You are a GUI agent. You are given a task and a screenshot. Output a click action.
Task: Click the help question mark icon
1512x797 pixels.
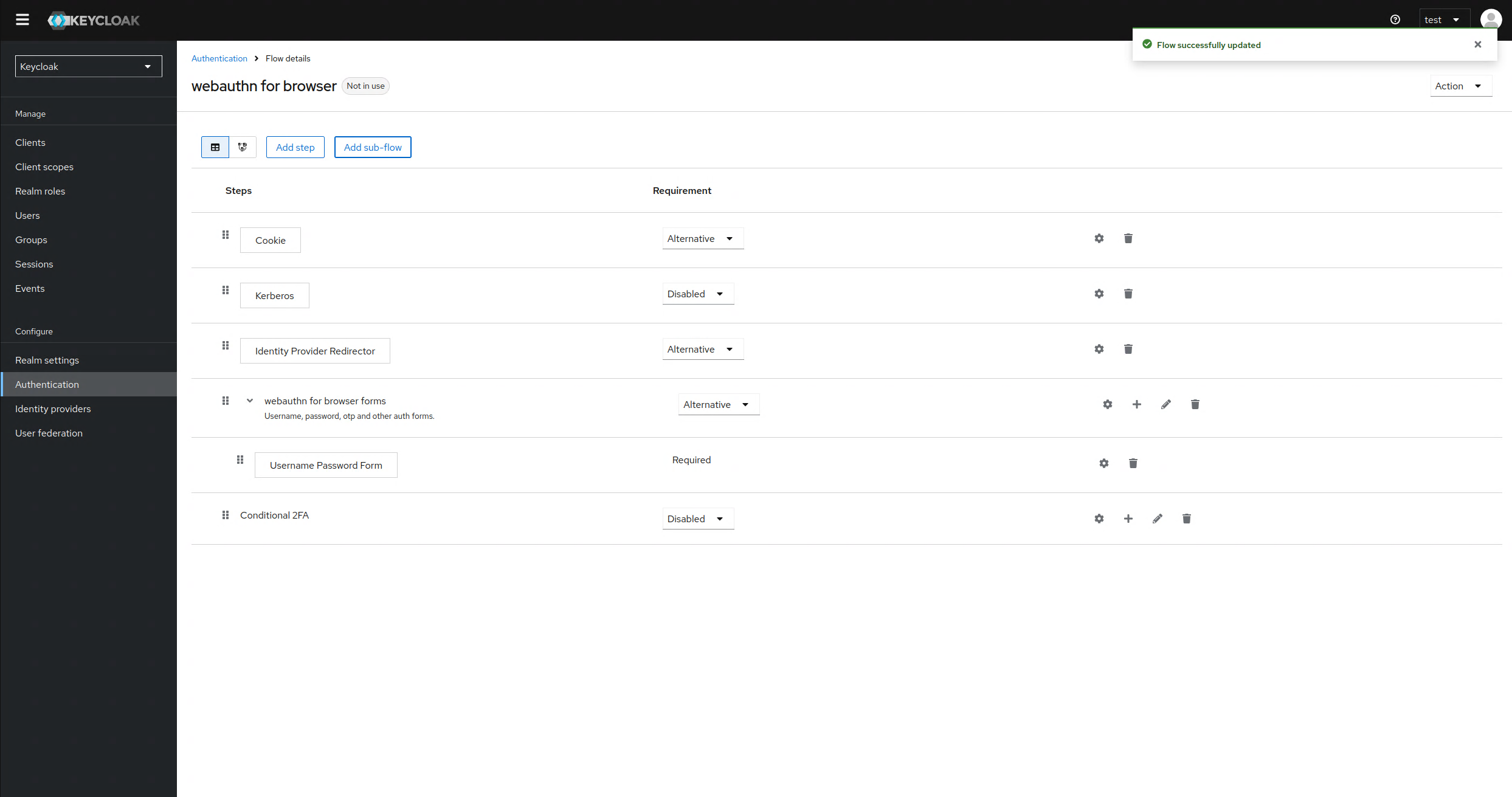(1395, 19)
